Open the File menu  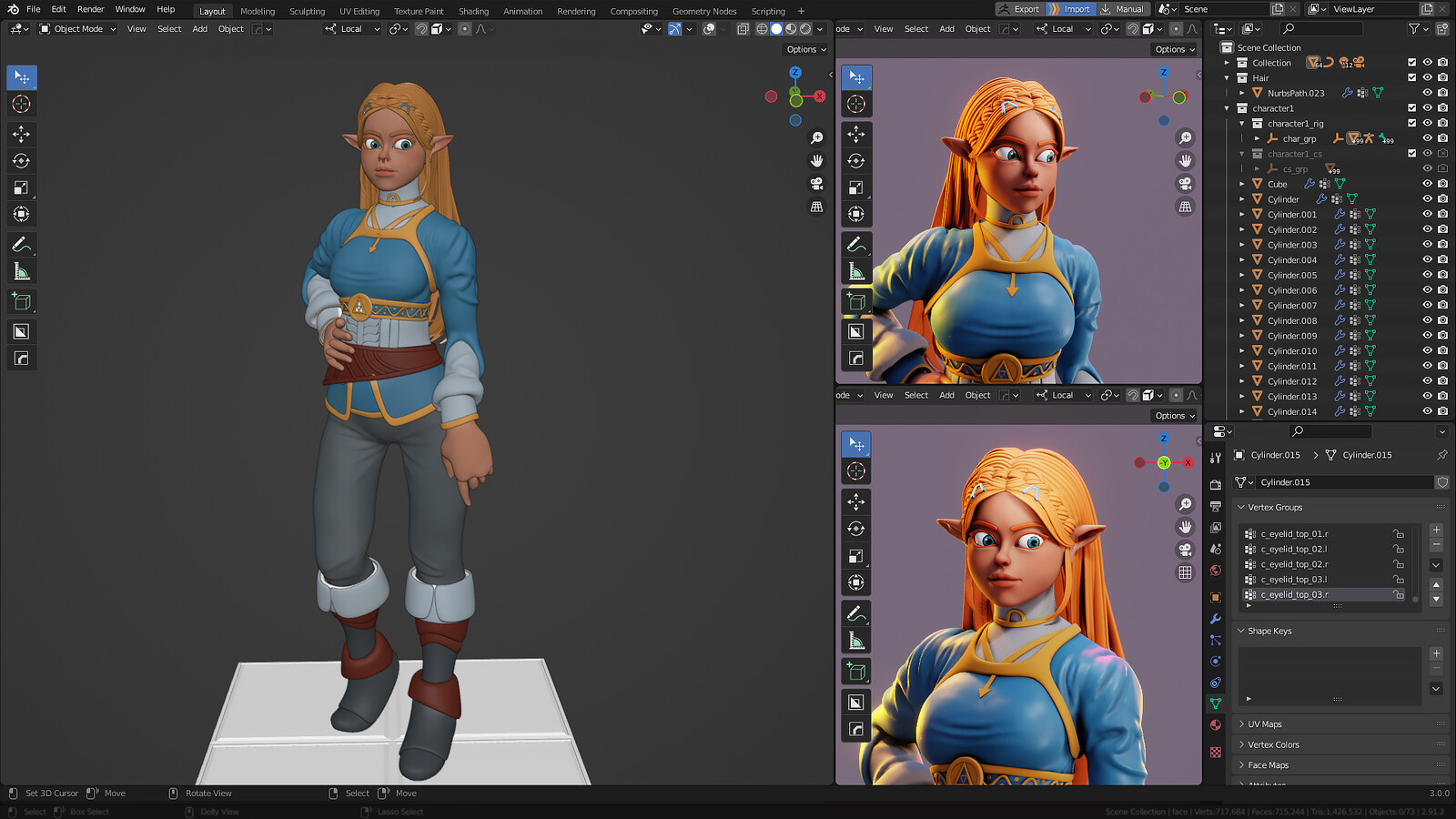pyautogui.click(x=34, y=9)
